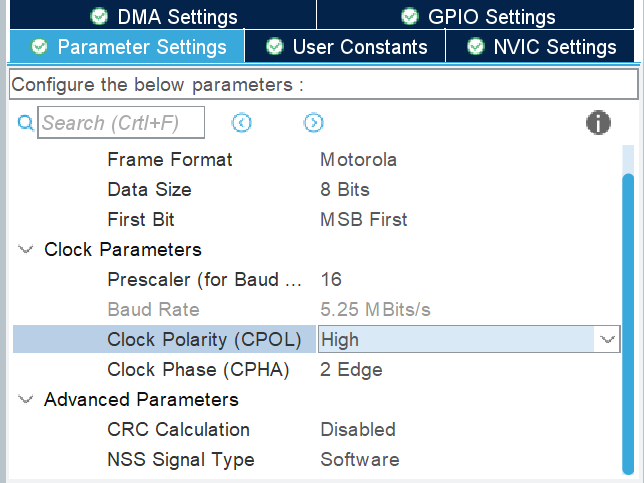Go to next search result arrow

coord(313,123)
